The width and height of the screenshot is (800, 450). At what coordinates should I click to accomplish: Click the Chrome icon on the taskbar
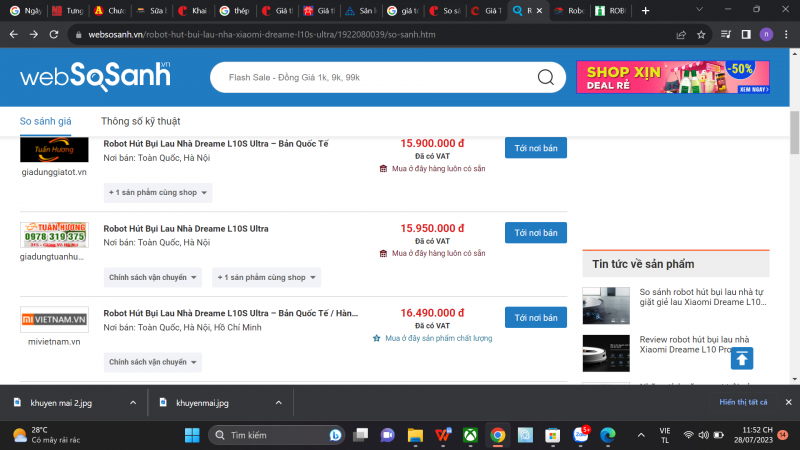(497, 435)
